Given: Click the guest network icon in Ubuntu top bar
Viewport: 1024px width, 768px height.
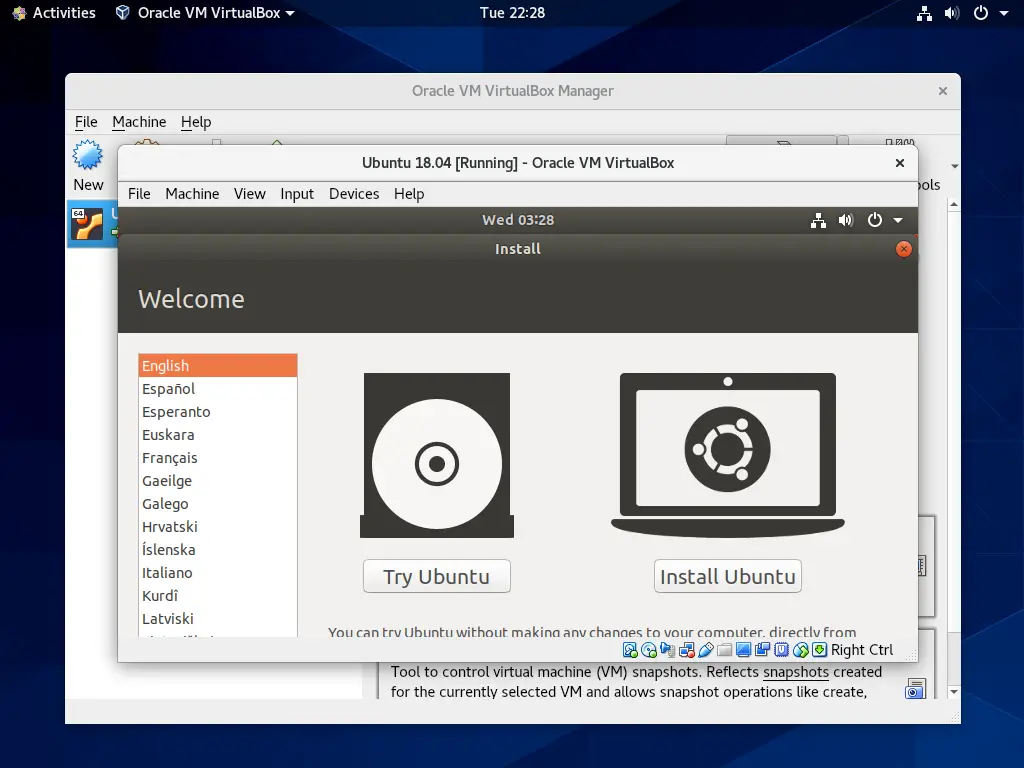Looking at the screenshot, I should point(818,220).
